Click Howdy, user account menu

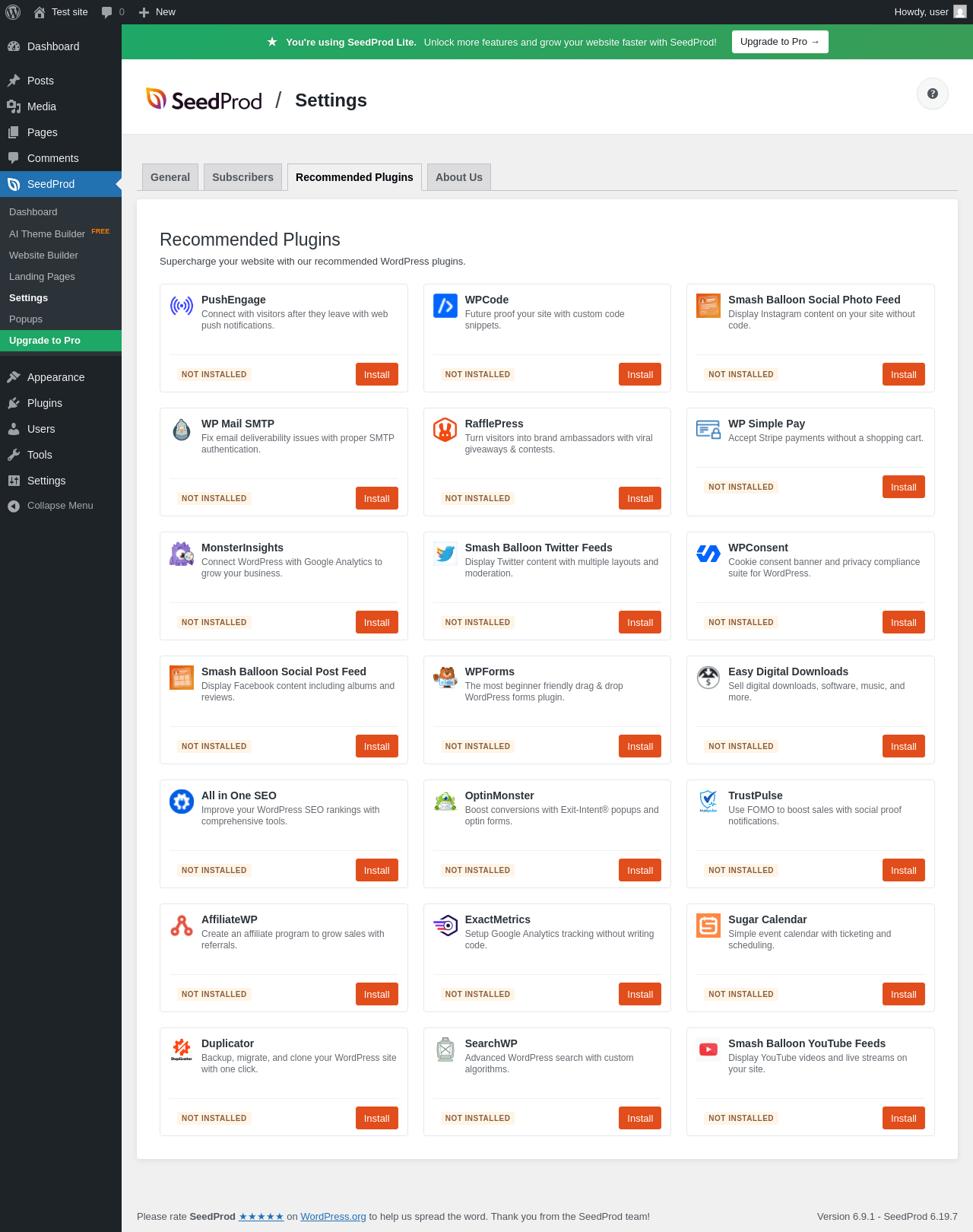pos(930,12)
